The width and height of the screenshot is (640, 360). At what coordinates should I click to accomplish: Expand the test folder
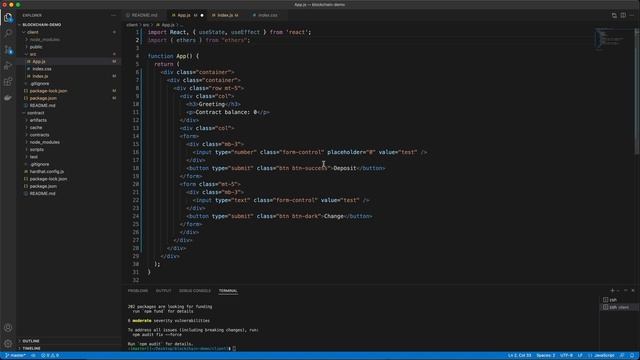(x=69, y=157)
